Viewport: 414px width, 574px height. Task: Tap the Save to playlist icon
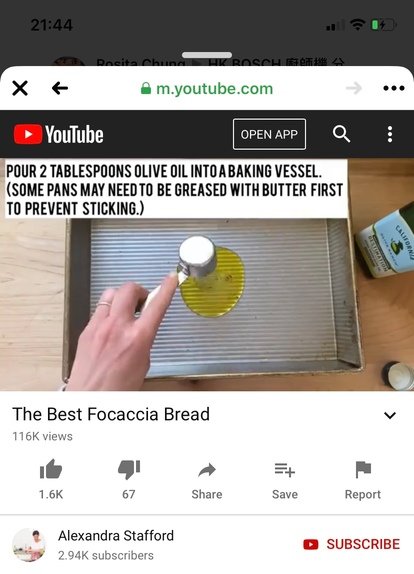point(285,470)
